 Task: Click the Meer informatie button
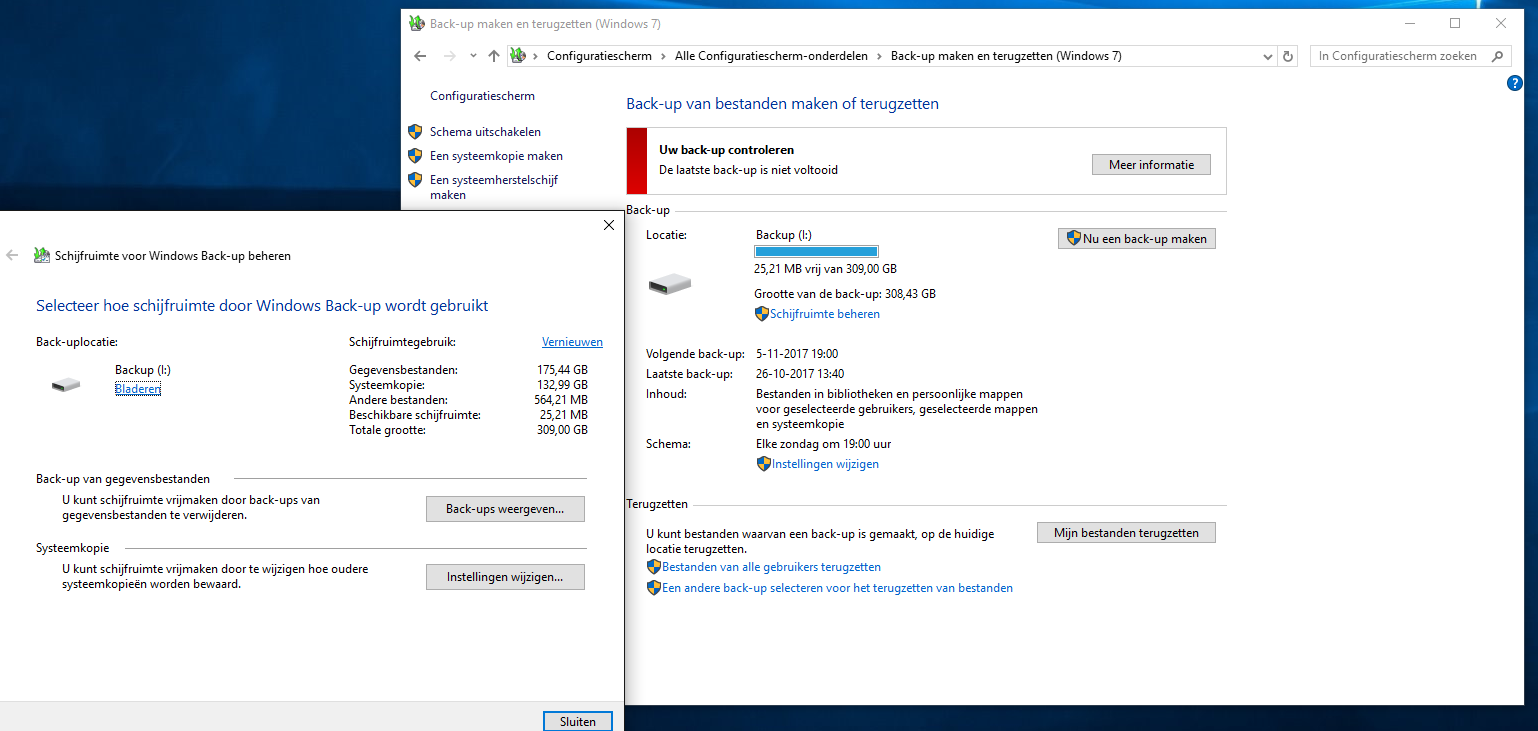click(1151, 164)
